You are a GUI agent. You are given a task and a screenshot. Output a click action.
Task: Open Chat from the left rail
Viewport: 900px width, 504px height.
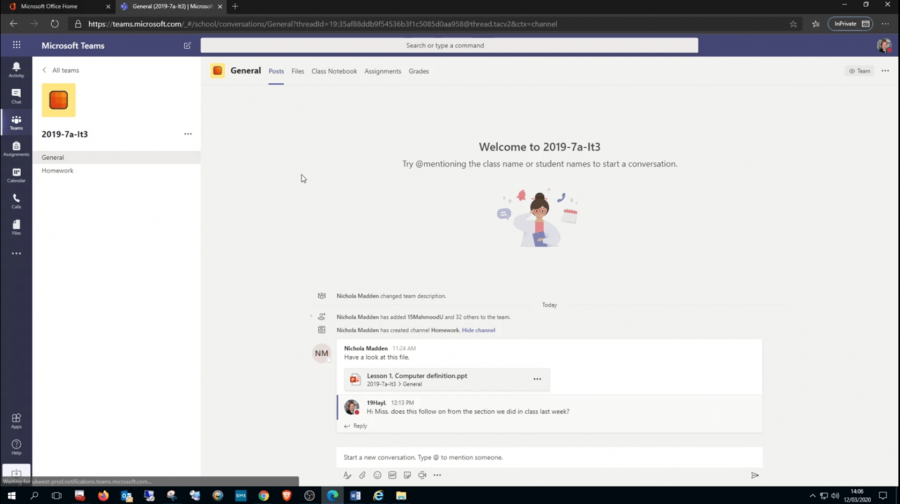(16, 95)
